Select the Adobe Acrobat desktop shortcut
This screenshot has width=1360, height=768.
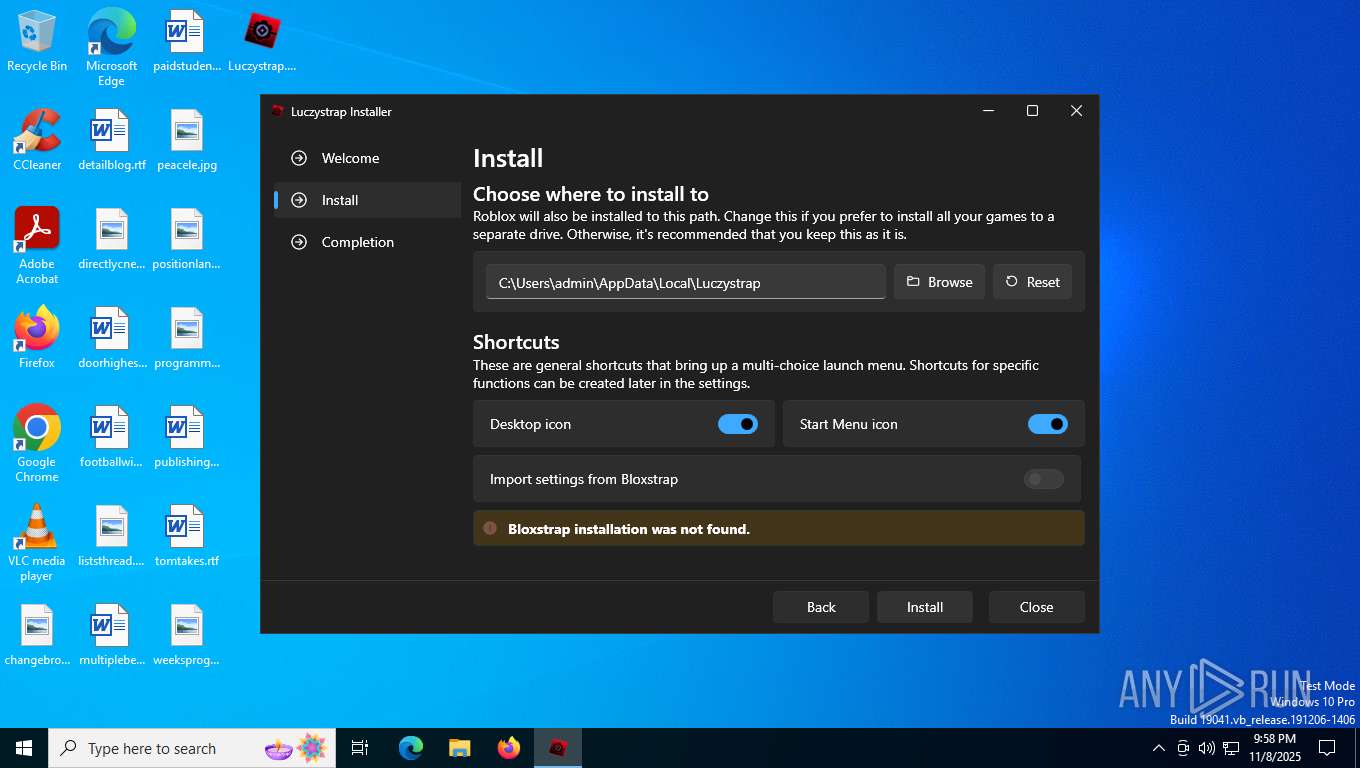[x=37, y=246]
